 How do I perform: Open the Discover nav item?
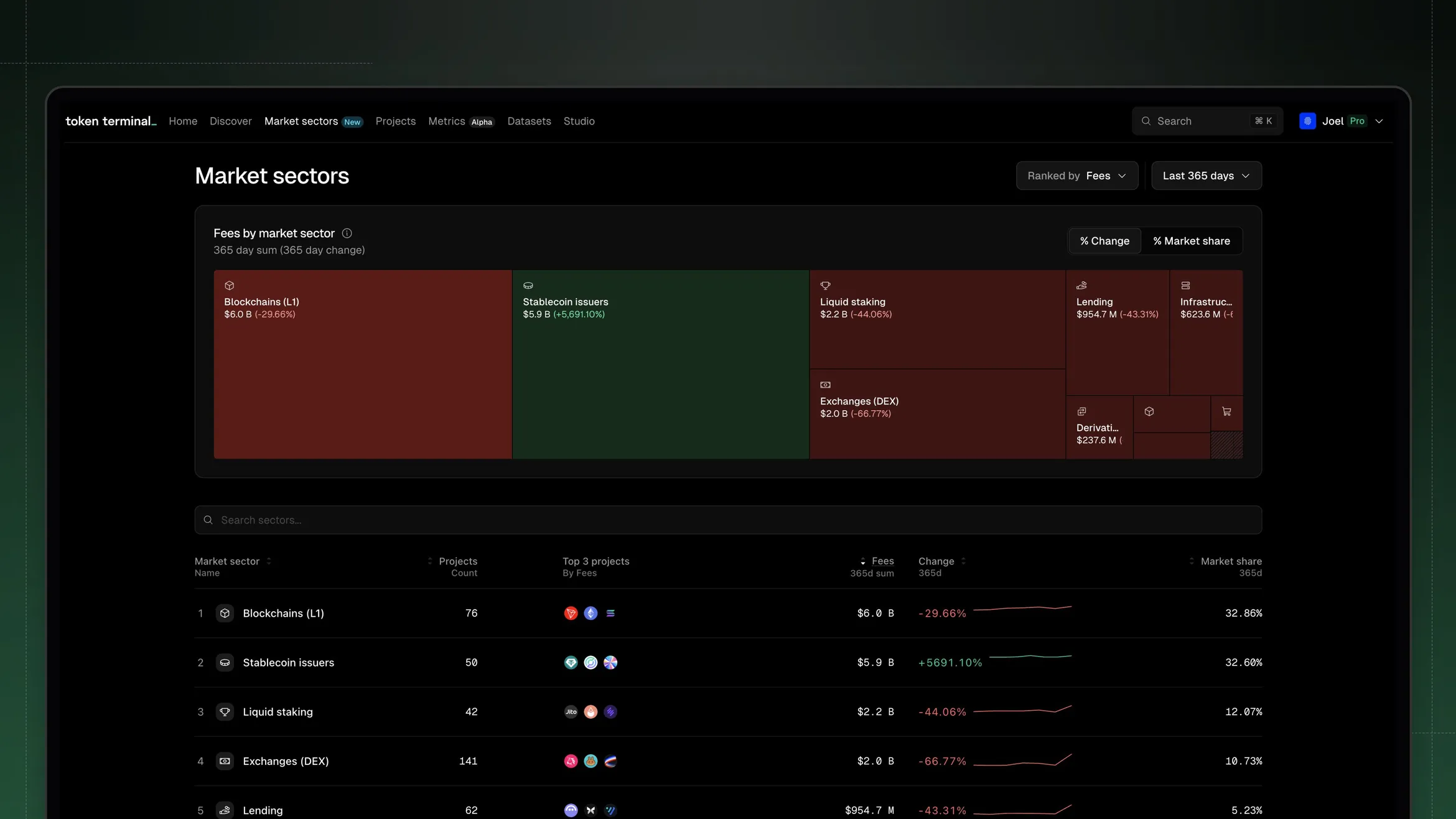point(231,121)
